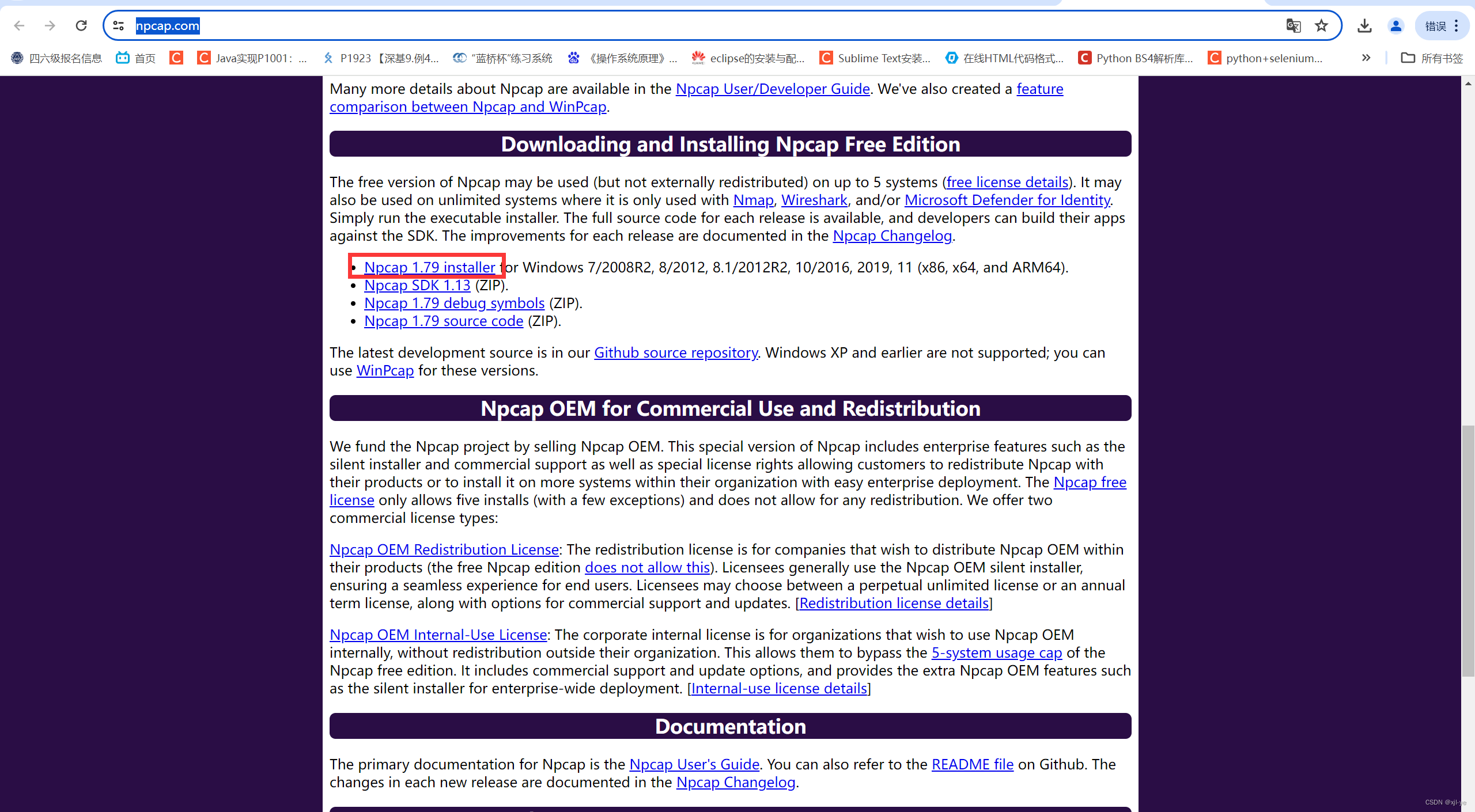Download Npcap SDK 1.13 ZIP

click(417, 286)
